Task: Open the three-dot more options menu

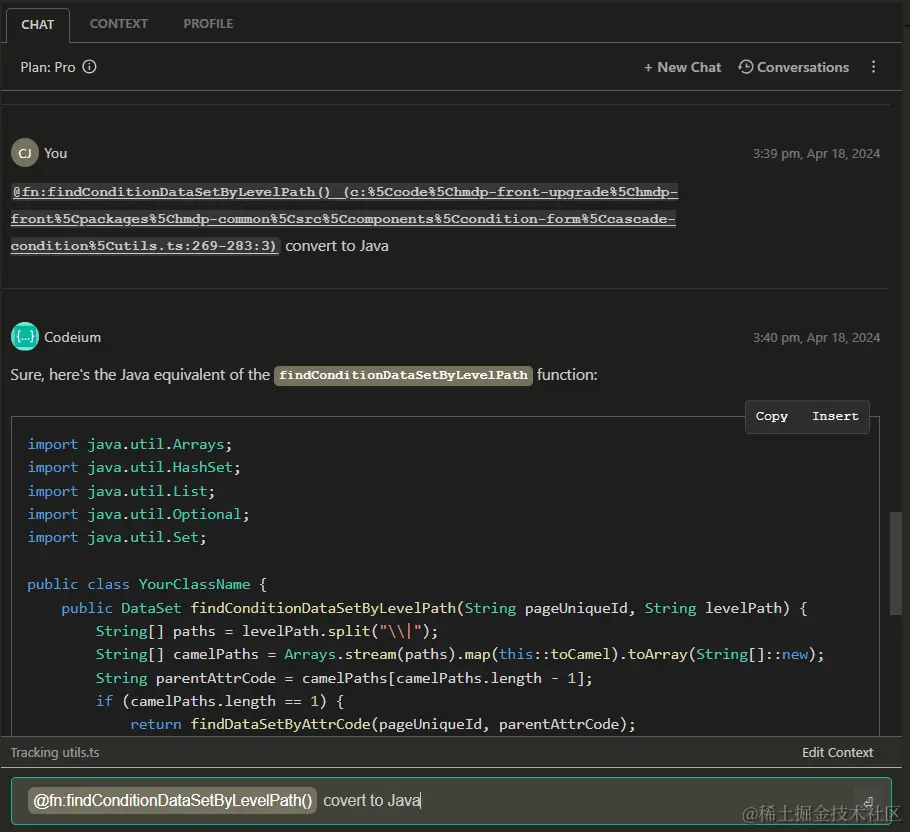Action: pos(873,67)
